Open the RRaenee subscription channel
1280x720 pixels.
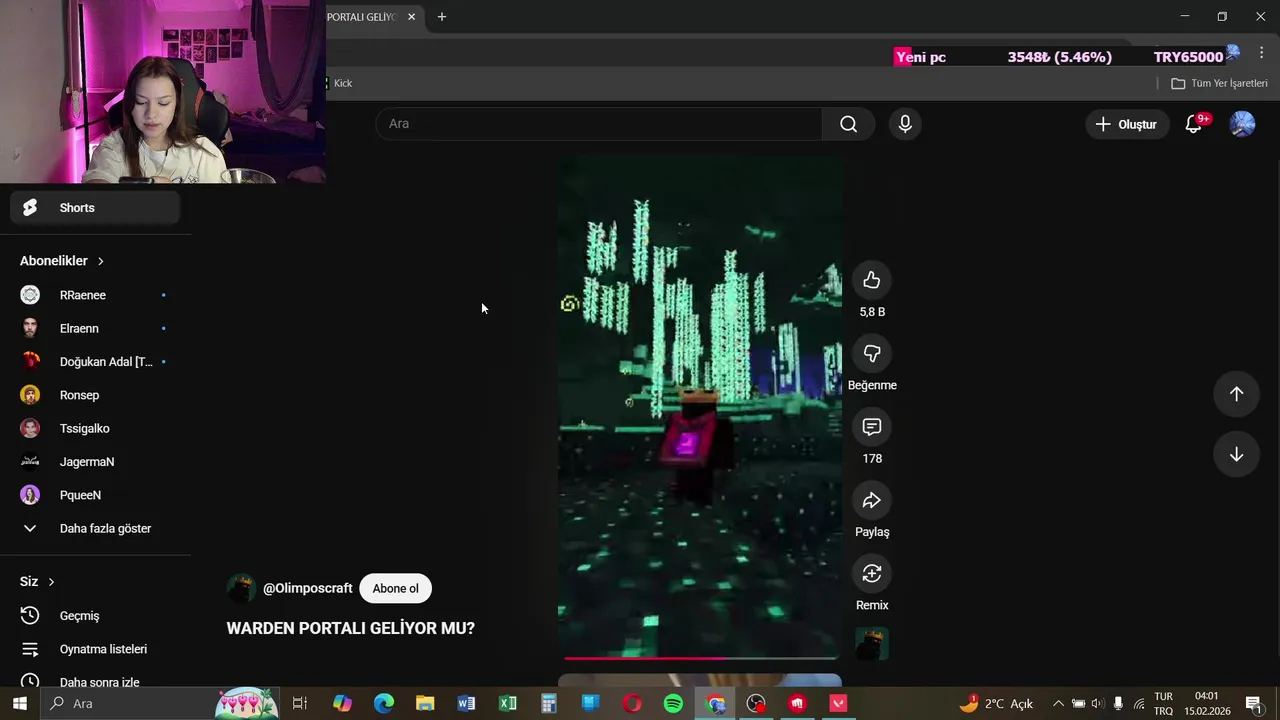click(95, 295)
